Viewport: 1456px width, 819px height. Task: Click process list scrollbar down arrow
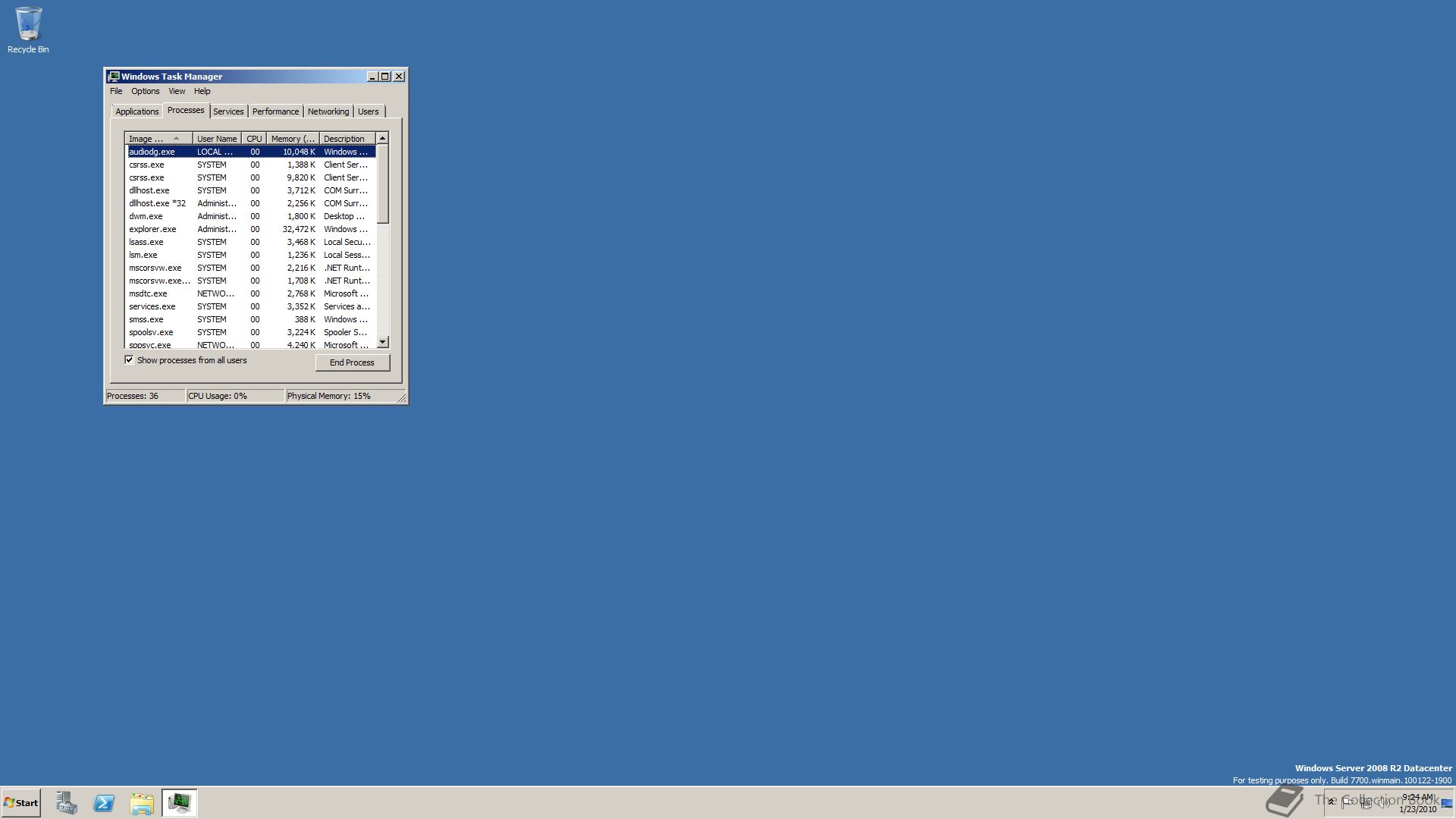click(383, 342)
